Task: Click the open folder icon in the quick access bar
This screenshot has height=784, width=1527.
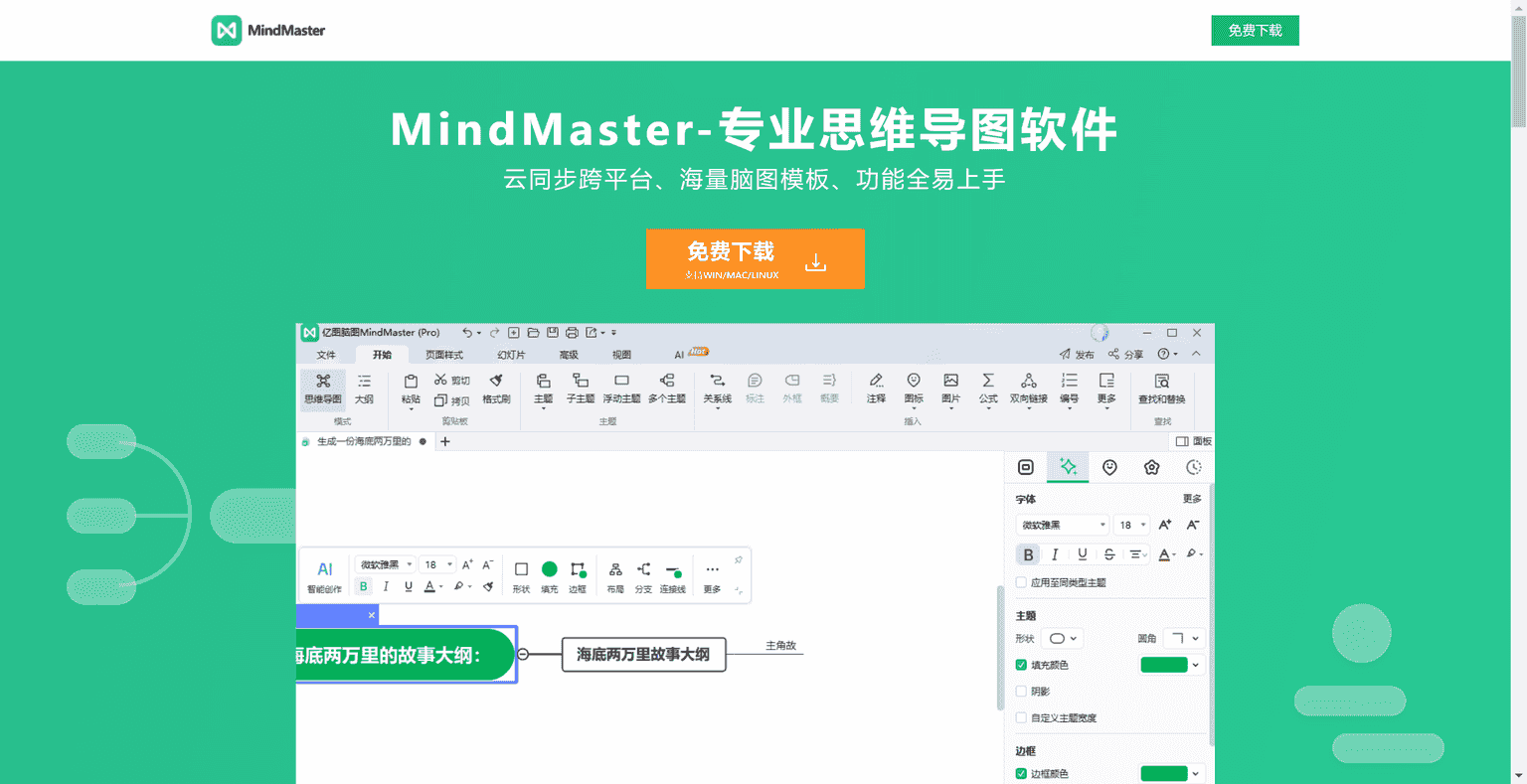Action: 533,333
